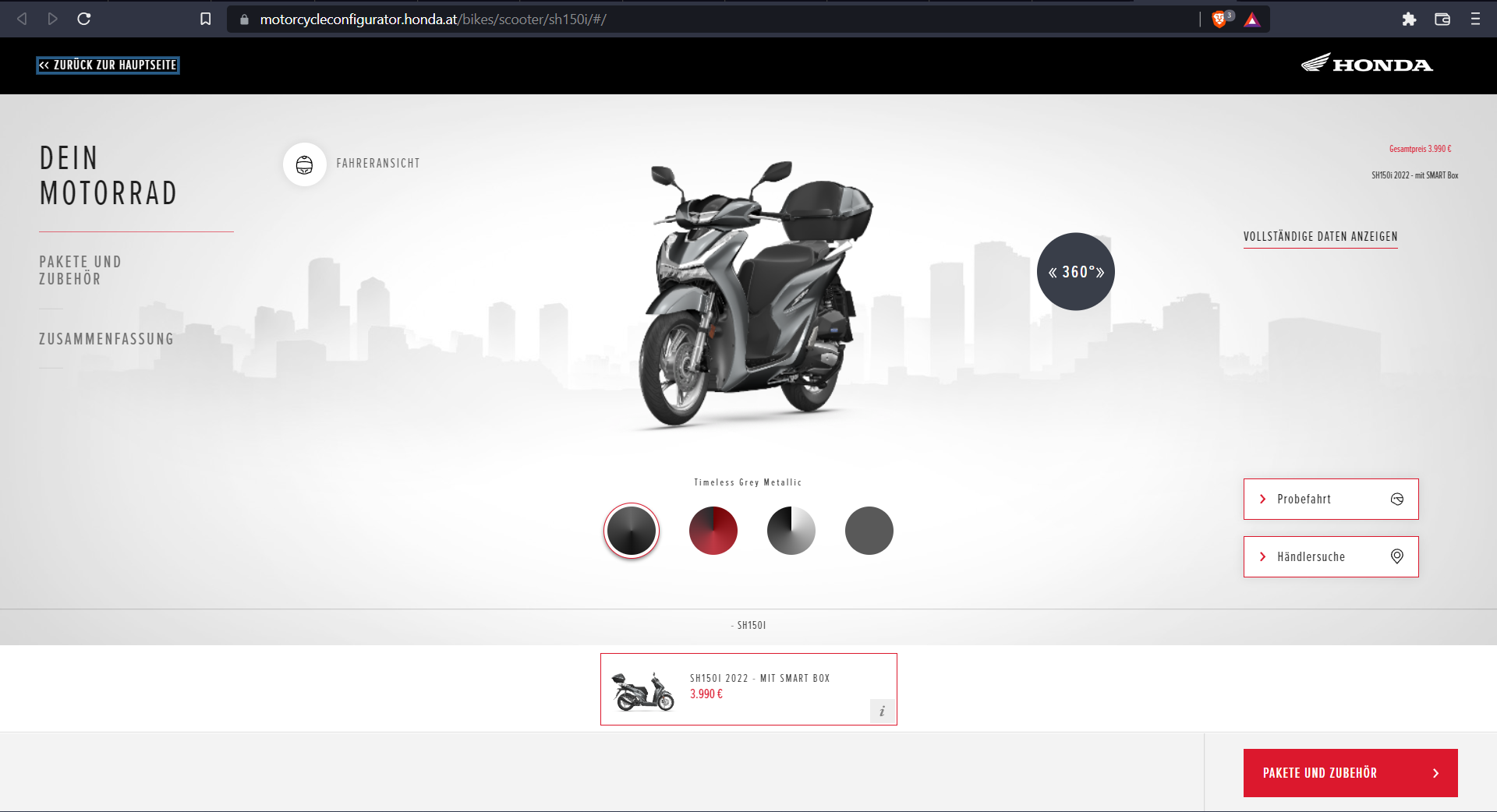Go back via Zurück zur Hauptseite
This screenshot has width=1497, height=812.
coord(108,65)
